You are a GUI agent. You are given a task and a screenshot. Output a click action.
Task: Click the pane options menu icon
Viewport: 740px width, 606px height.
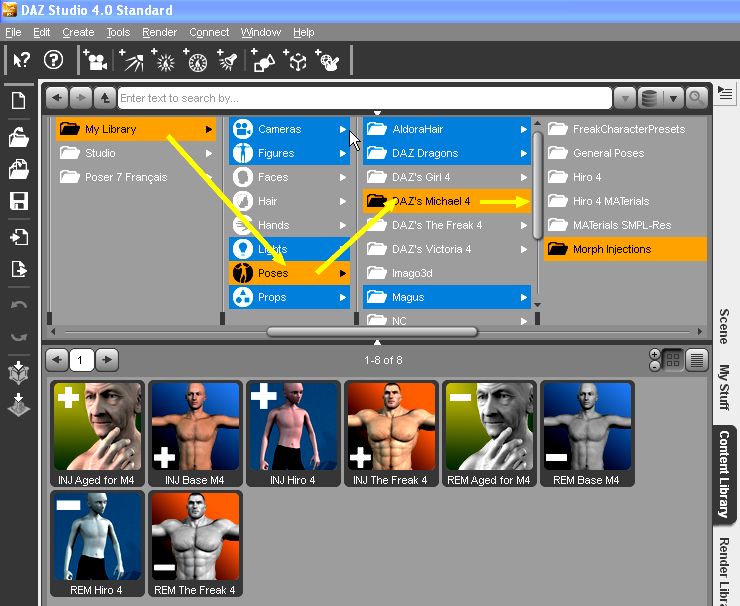point(724,93)
